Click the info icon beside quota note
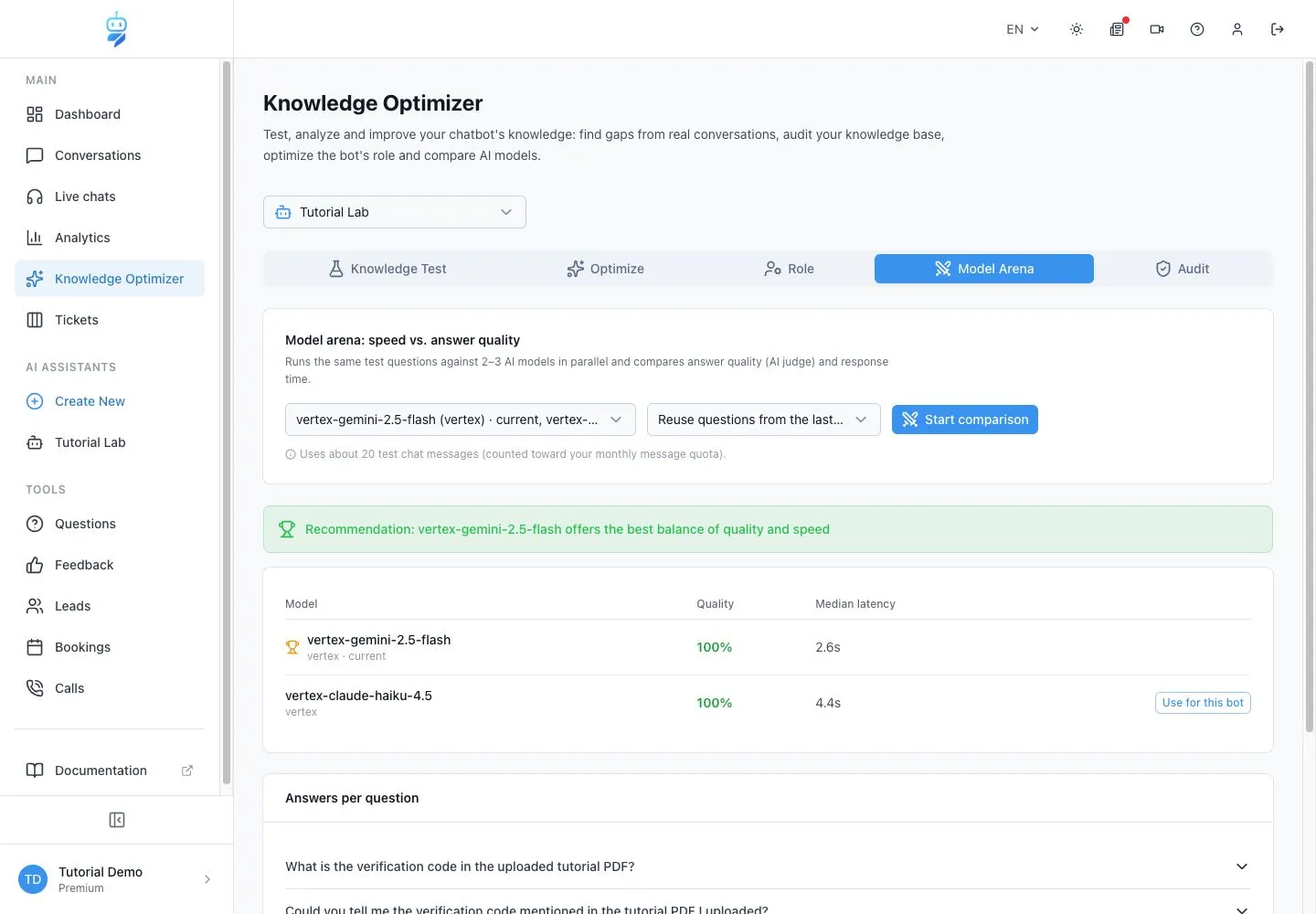1316x914 pixels. (x=291, y=454)
